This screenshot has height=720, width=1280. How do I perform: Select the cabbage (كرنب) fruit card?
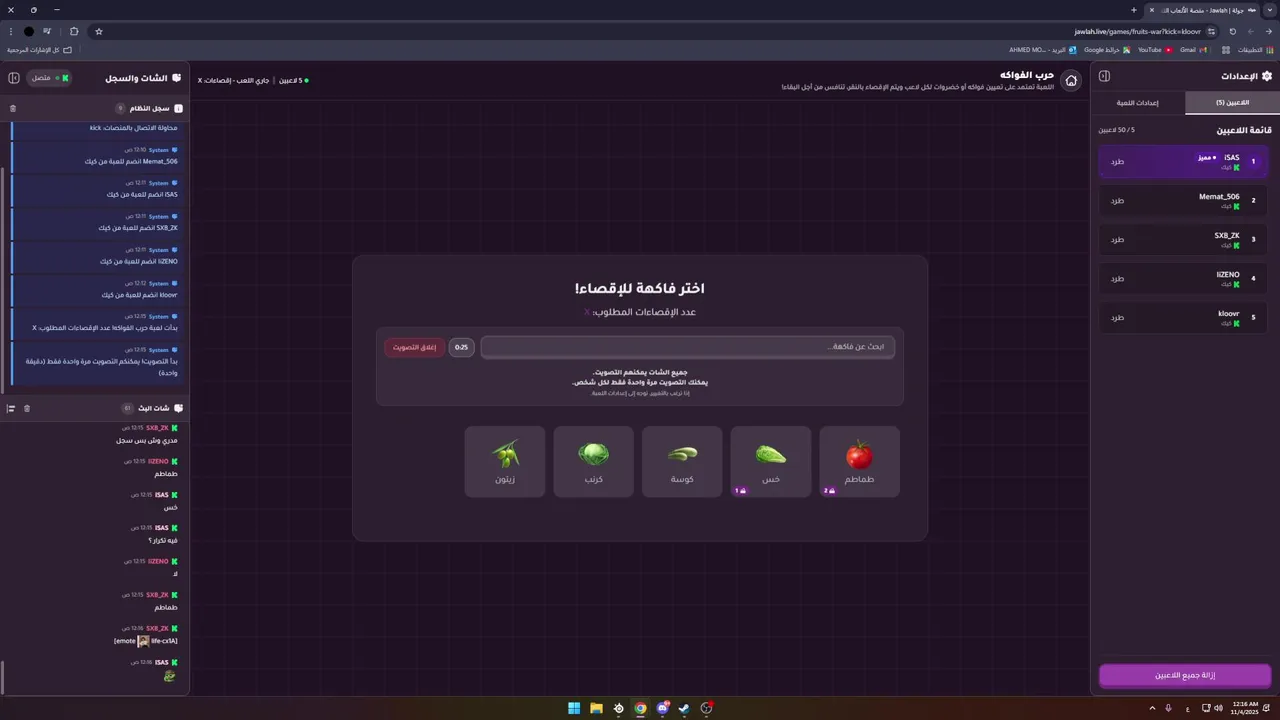point(593,461)
